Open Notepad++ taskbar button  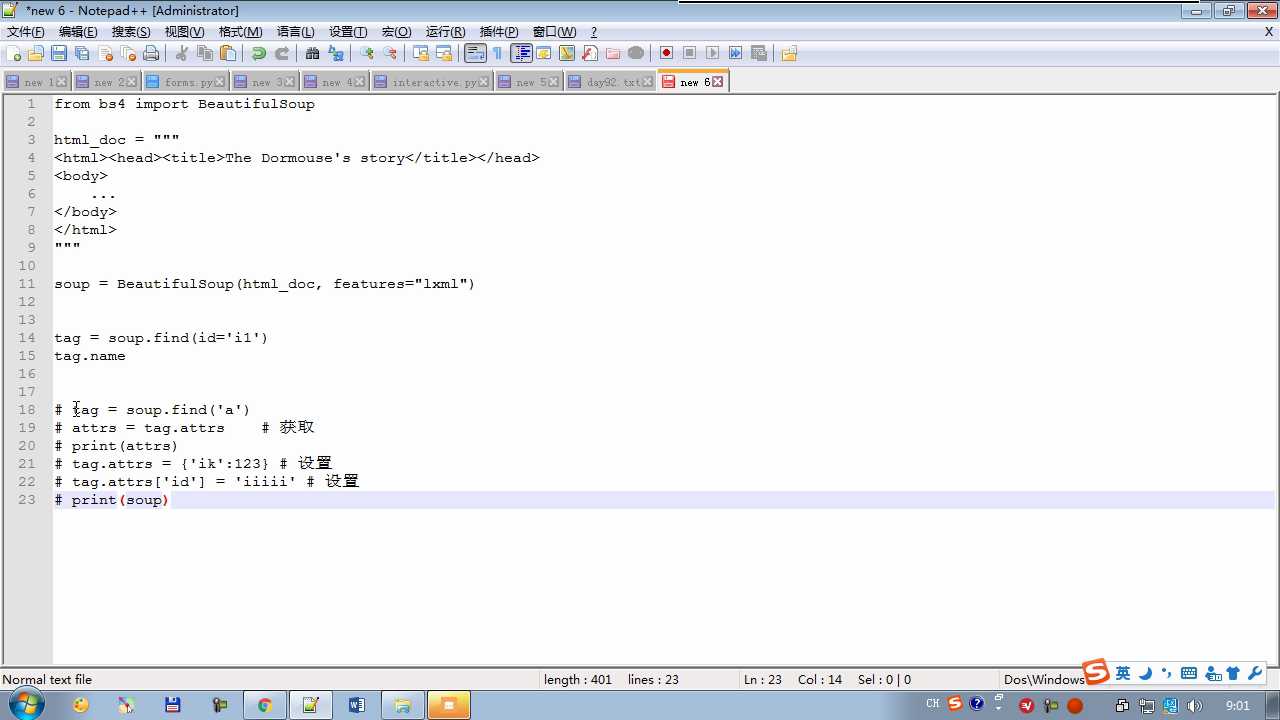pyautogui.click(x=311, y=705)
